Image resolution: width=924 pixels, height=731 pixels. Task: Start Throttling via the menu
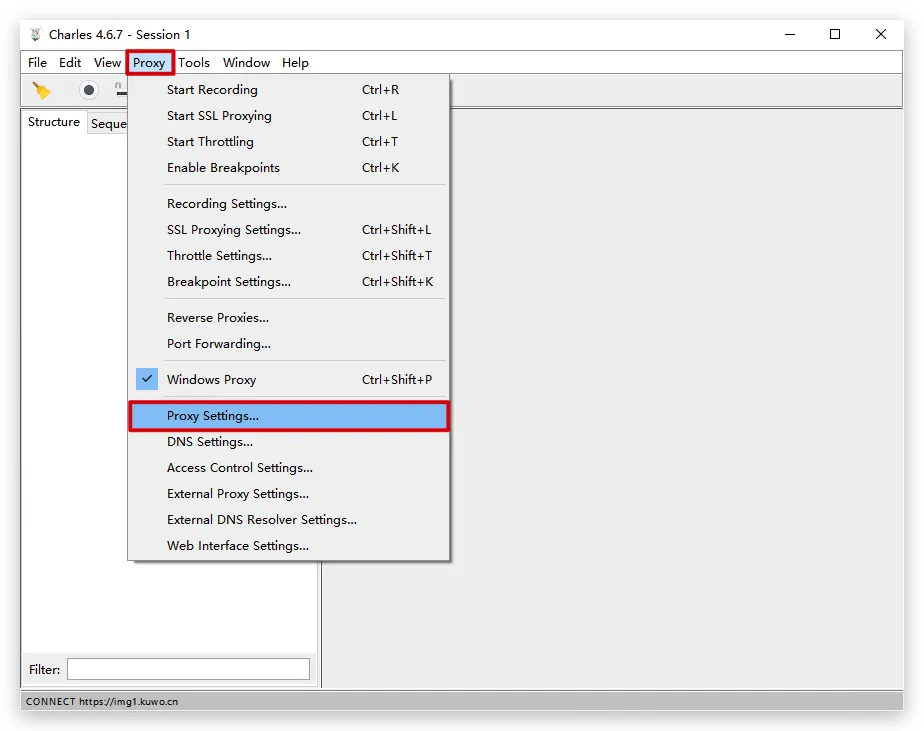tap(210, 142)
